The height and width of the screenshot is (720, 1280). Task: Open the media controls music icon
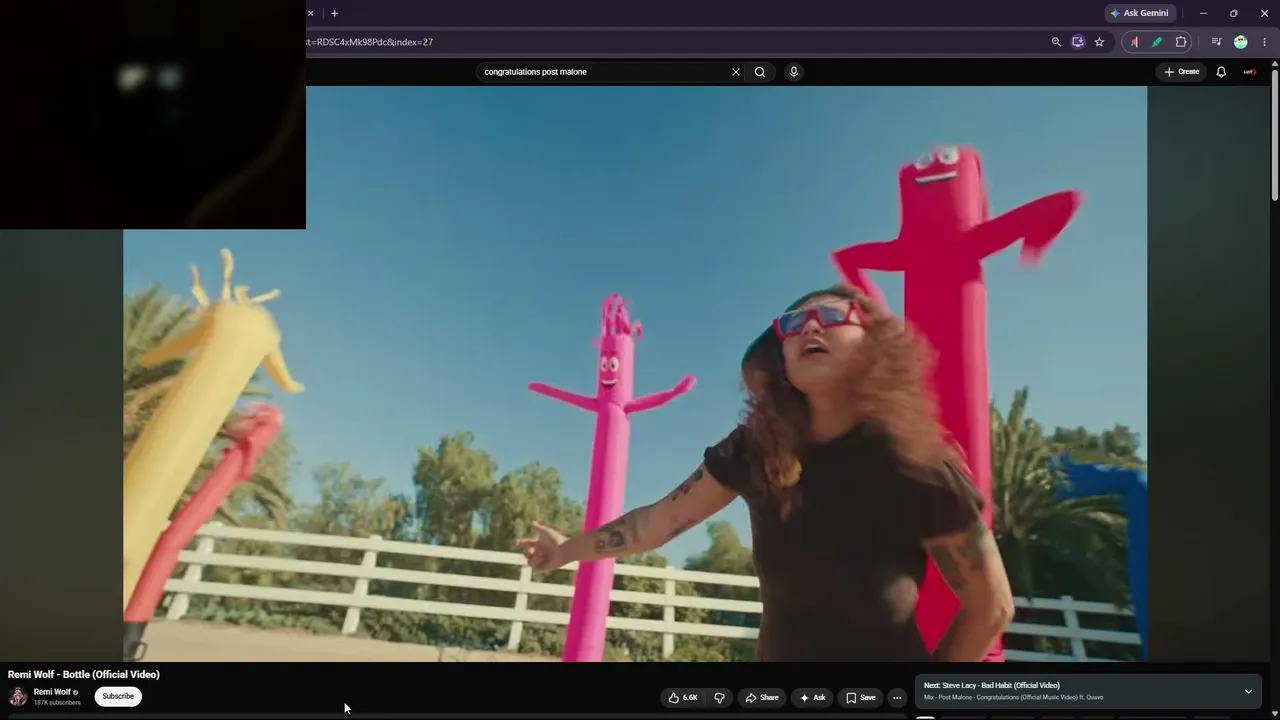click(x=1216, y=42)
